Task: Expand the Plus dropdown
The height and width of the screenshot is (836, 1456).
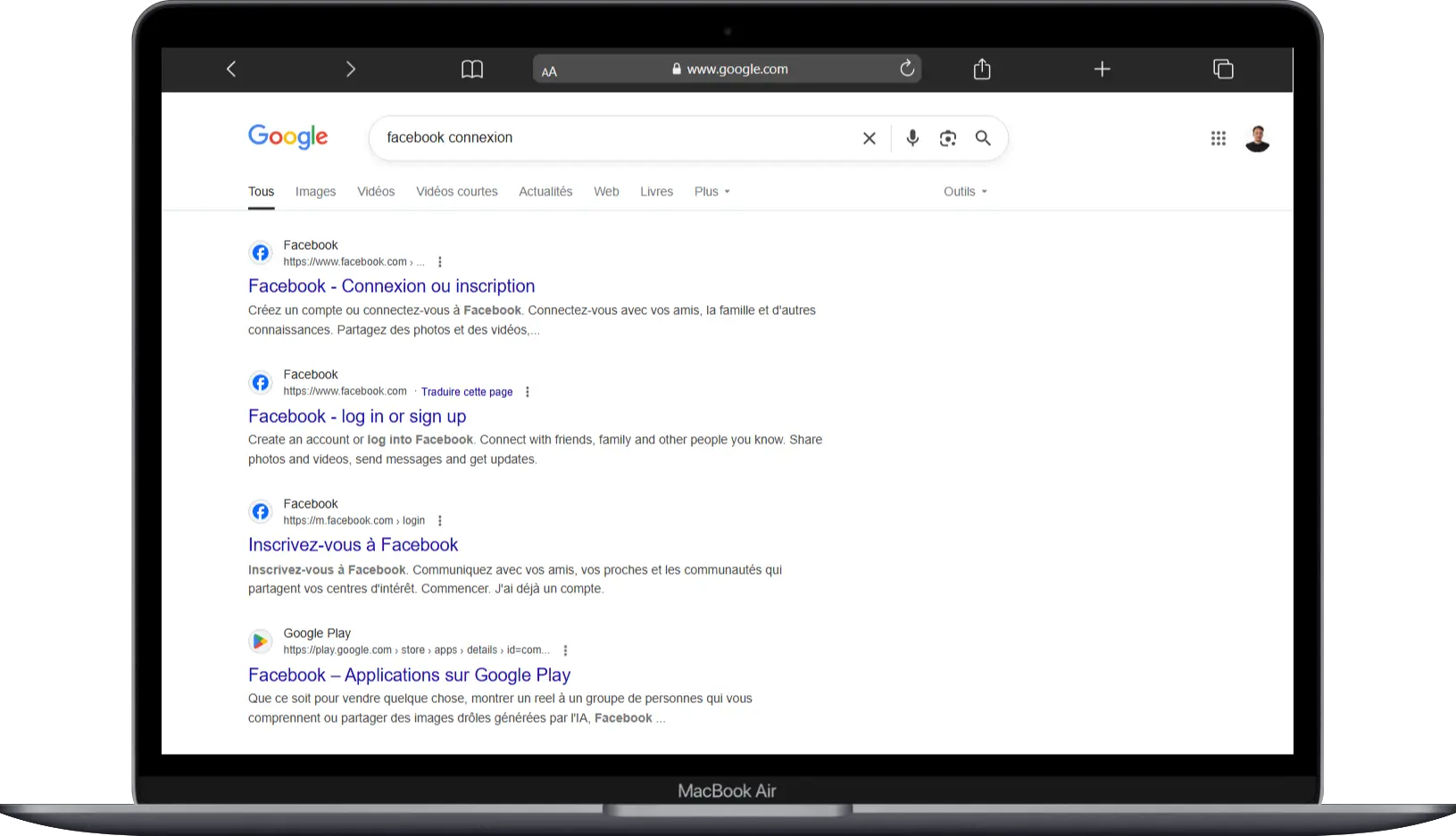Action: tap(712, 192)
